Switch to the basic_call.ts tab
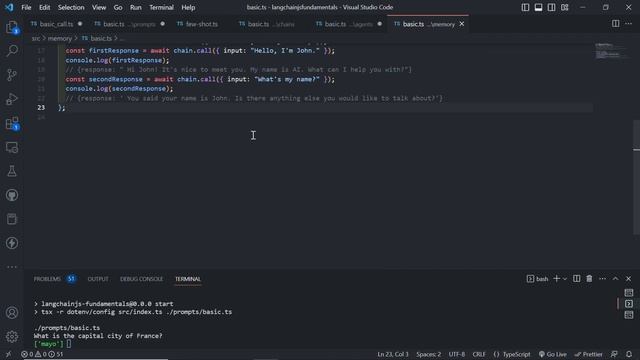640x360 pixels. (x=56, y=24)
